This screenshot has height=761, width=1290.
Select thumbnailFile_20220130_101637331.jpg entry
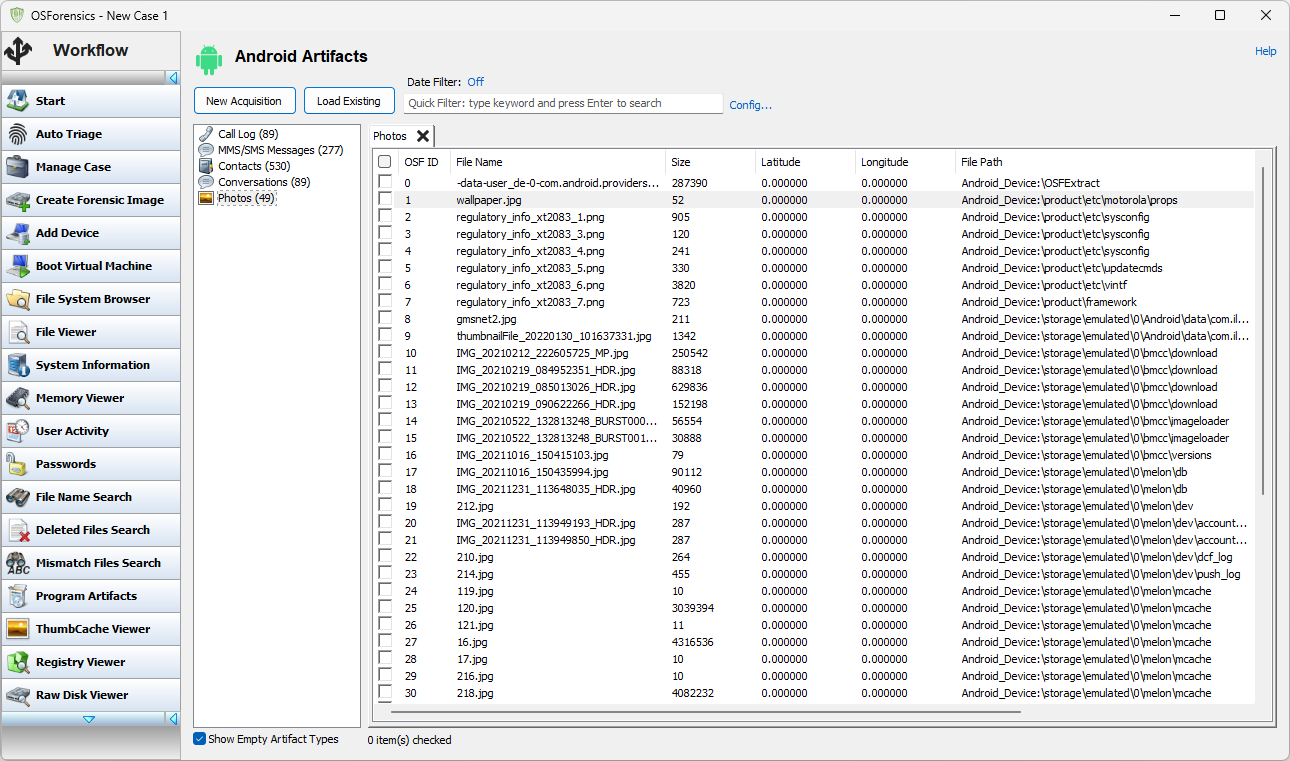pos(554,336)
